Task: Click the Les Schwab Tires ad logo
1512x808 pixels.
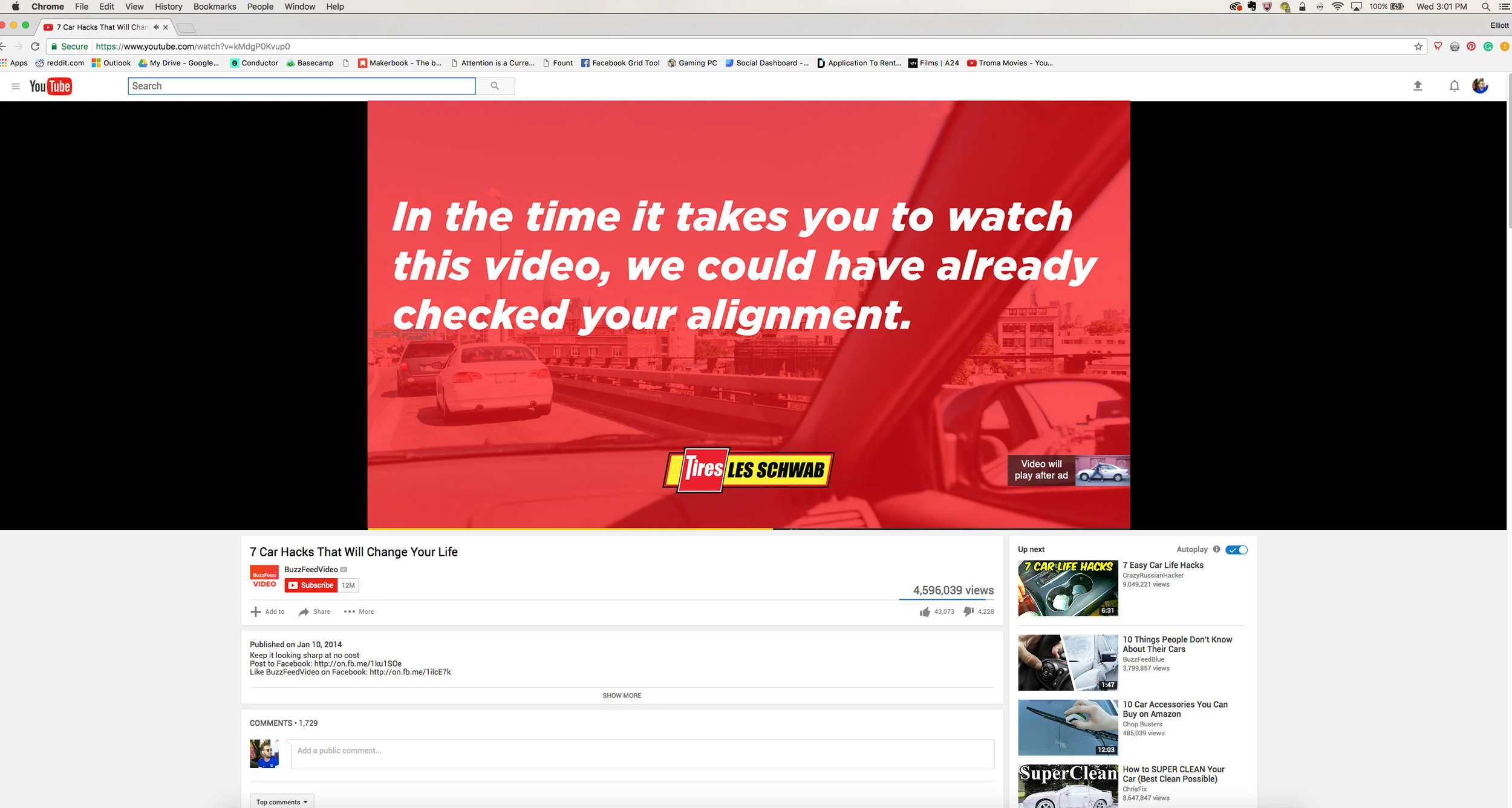Action: coord(749,470)
